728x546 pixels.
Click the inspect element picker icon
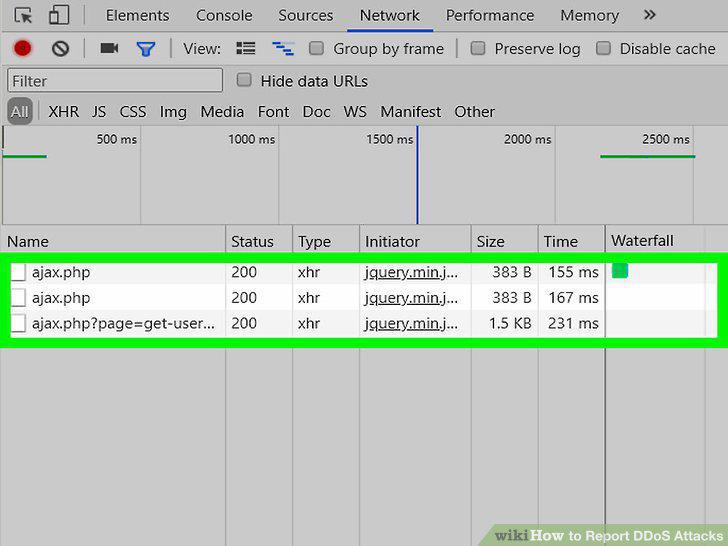[x=23, y=15]
